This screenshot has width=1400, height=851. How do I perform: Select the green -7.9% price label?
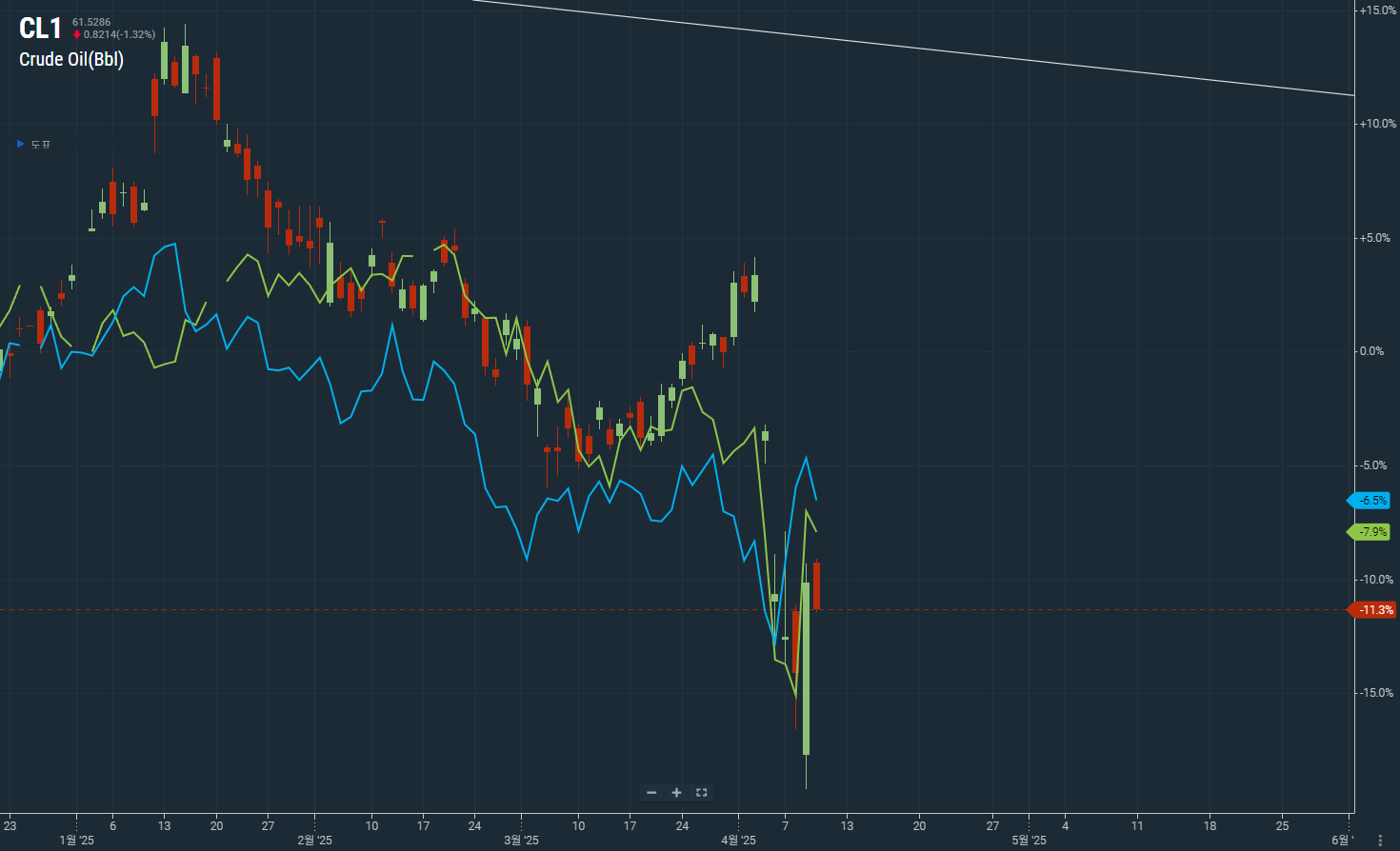(1370, 532)
